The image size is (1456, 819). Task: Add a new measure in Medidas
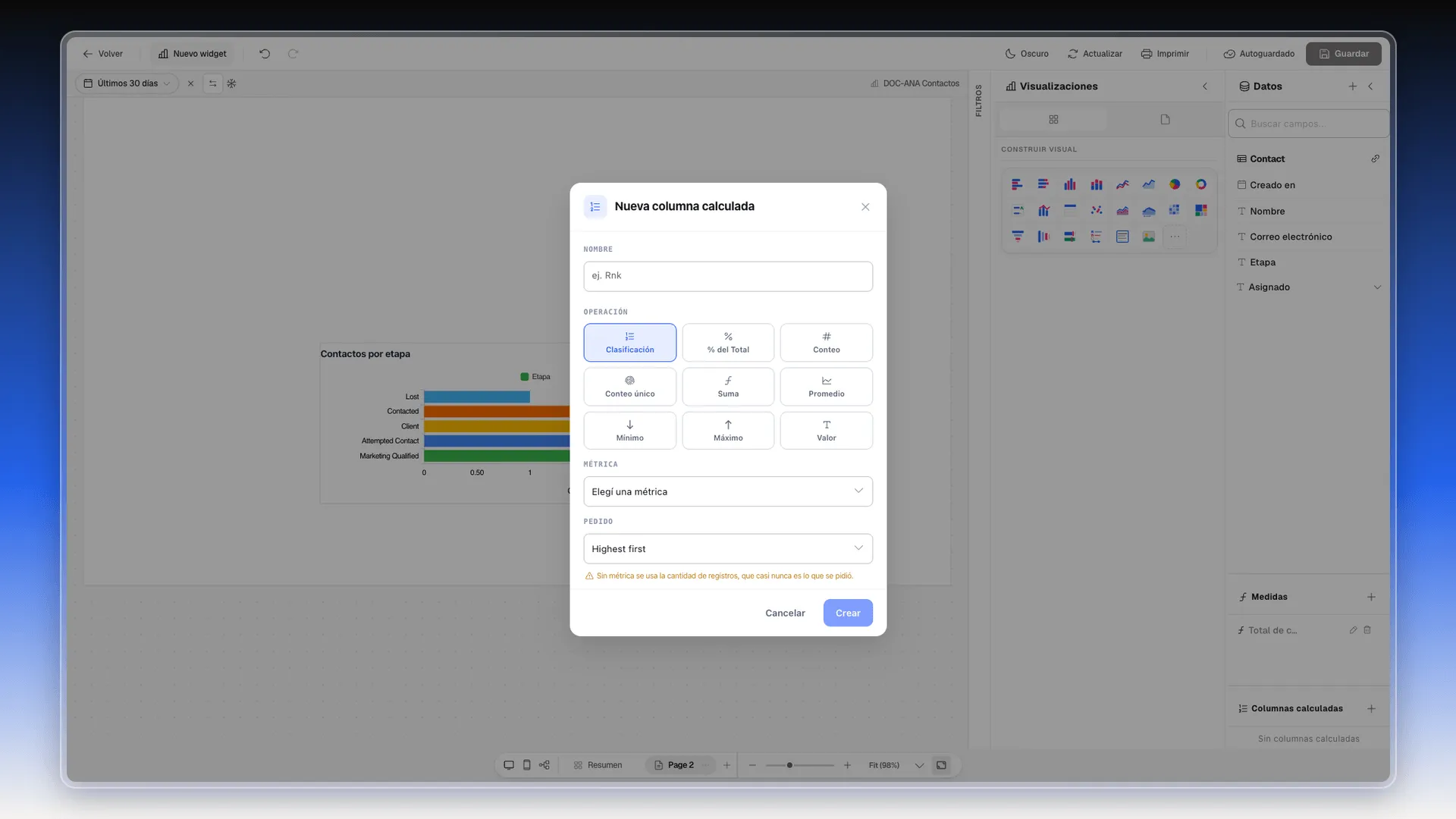click(1371, 597)
